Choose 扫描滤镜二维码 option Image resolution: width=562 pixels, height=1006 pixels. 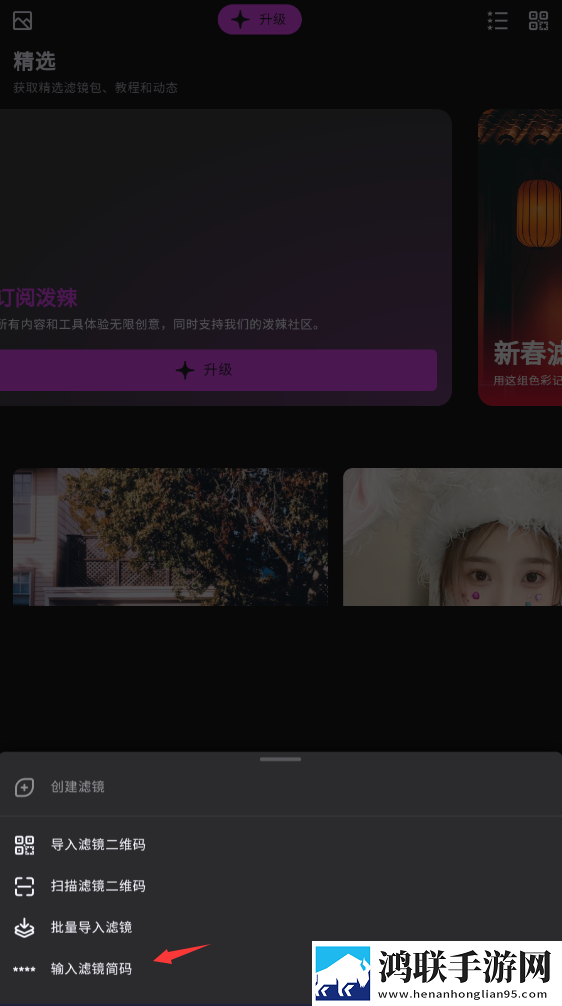point(281,886)
